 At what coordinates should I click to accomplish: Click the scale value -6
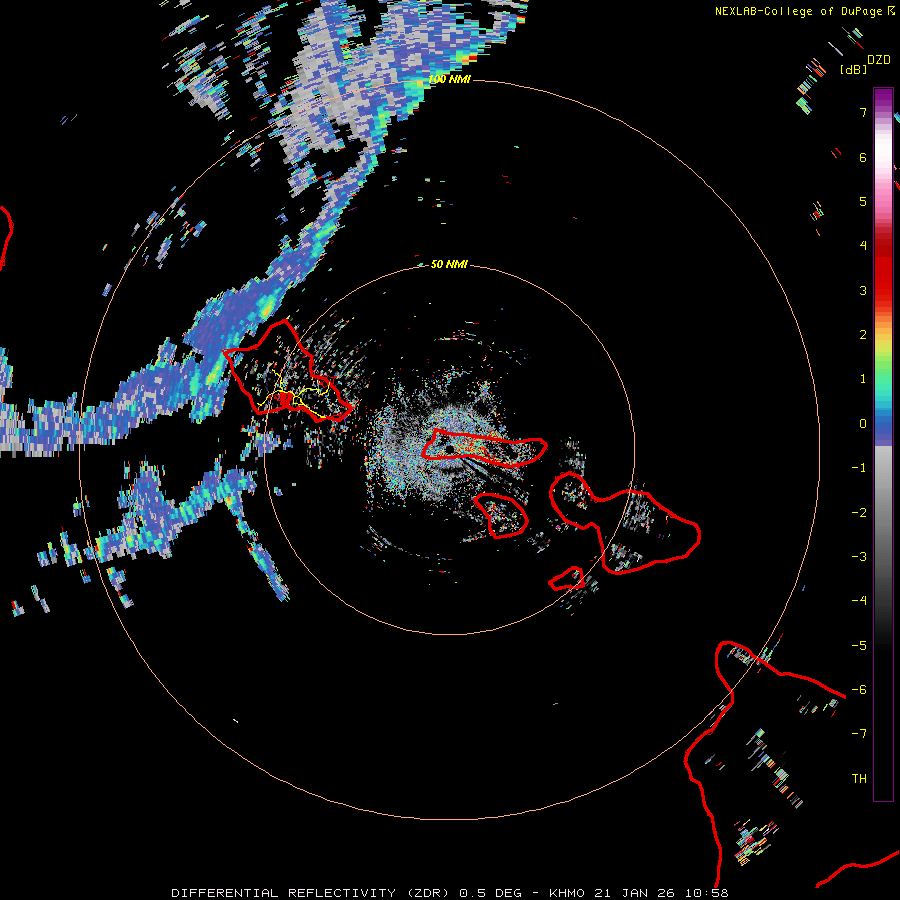(x=859, y=690)
